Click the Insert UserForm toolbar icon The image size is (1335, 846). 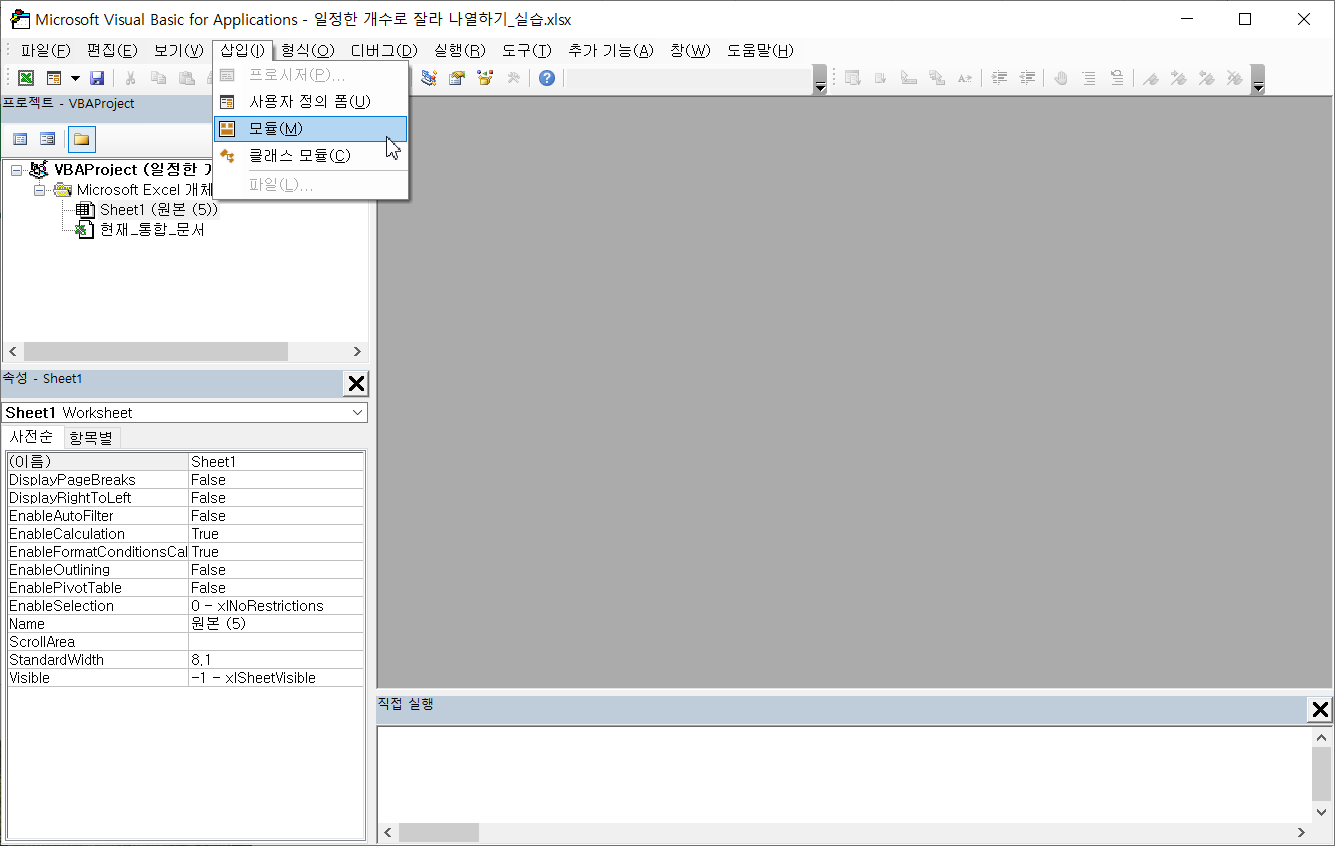(x=54, y=78)
